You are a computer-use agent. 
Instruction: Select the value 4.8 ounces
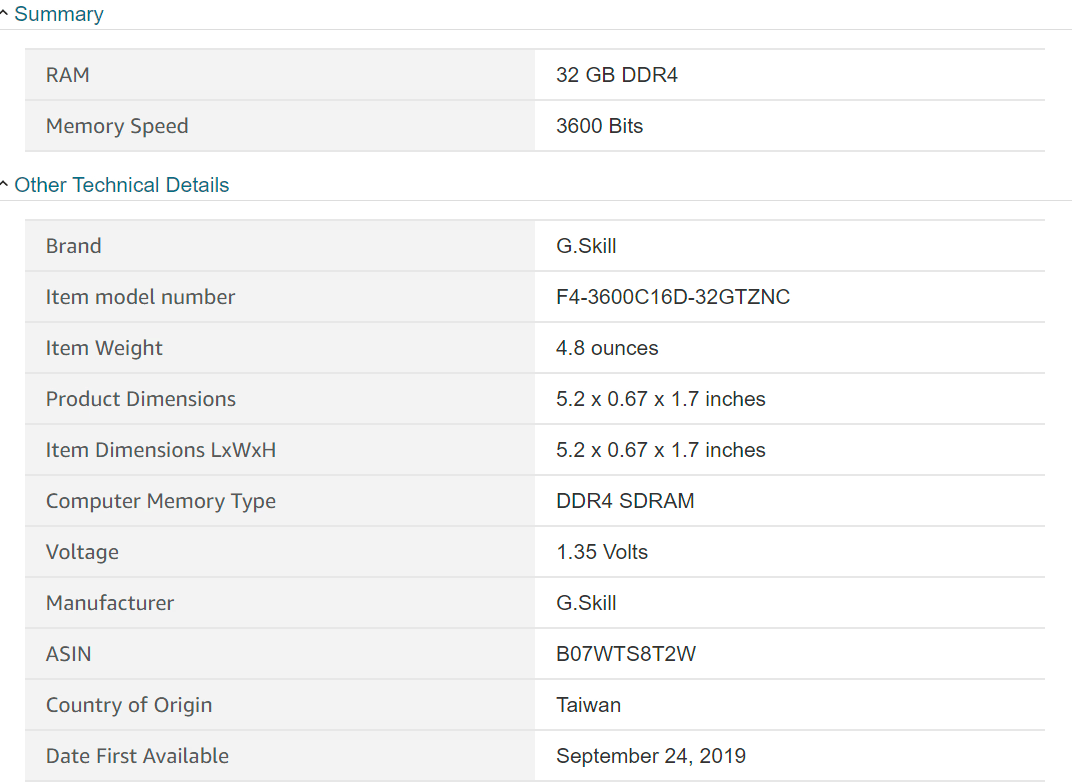[x=607, y=348]
